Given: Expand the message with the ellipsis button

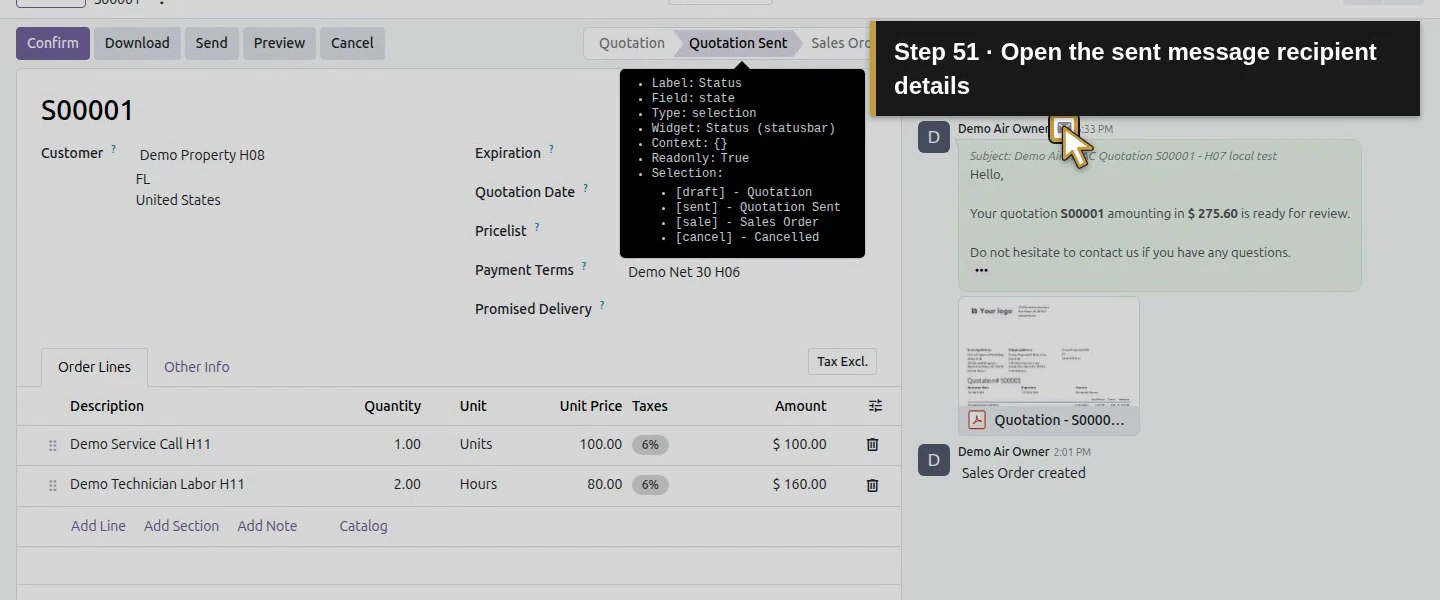Looking at the screenshot, I should (x=981, y=270).
